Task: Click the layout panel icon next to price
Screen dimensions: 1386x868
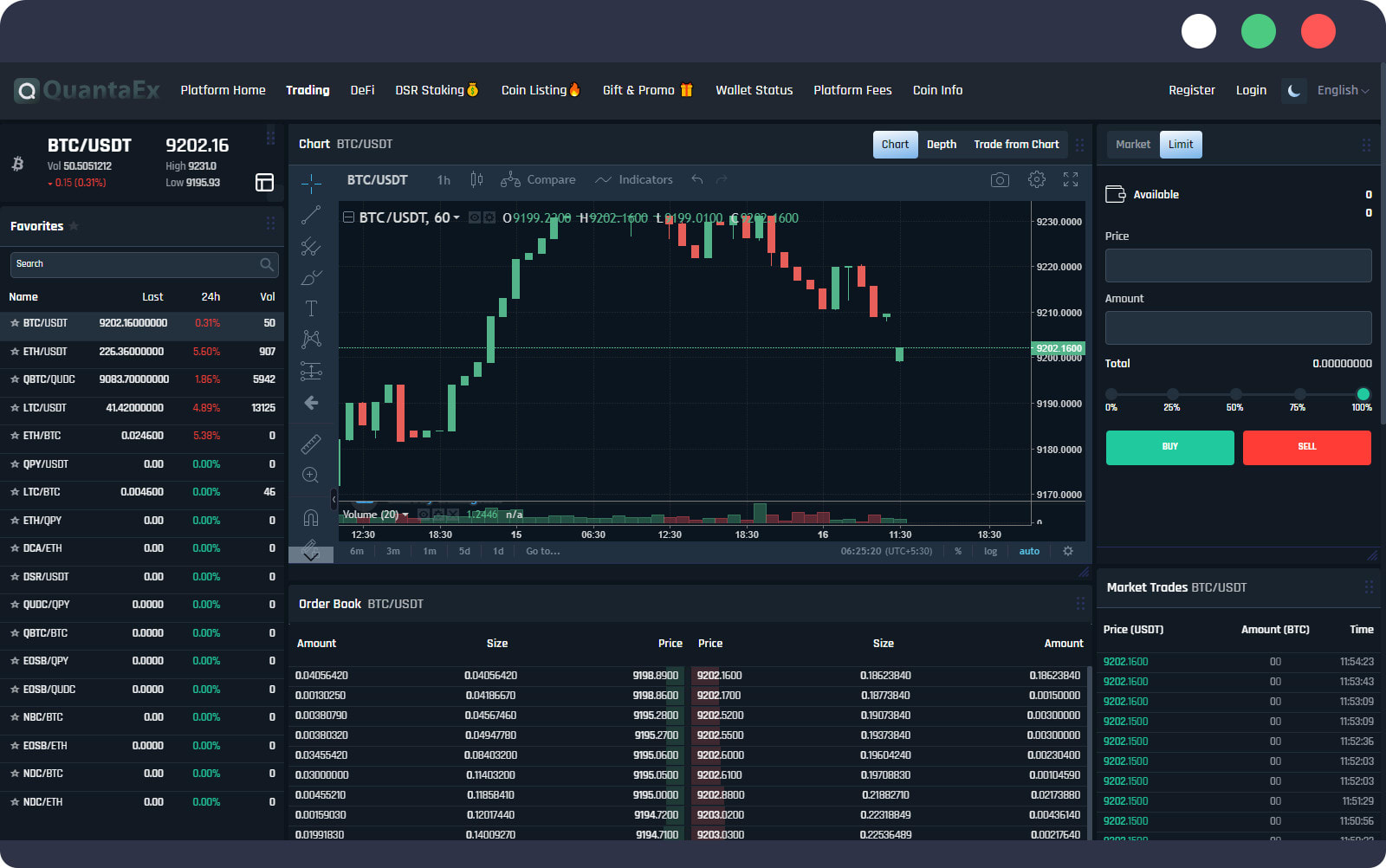Action: click(x=264, y=182)
